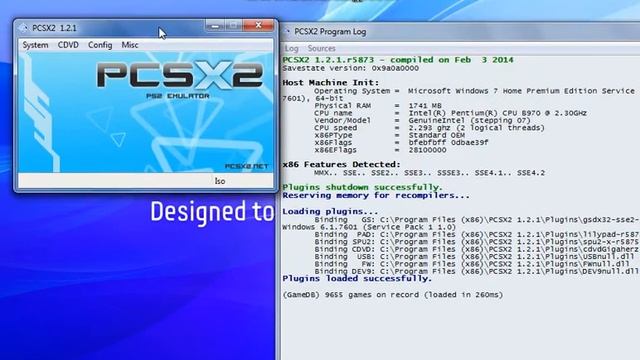Image resolution: width=640 pixels, height=360 pixels.
Task: Click the 'Windows 6.1.7601 (Service Pack' line
Action: tap(369, 227)
